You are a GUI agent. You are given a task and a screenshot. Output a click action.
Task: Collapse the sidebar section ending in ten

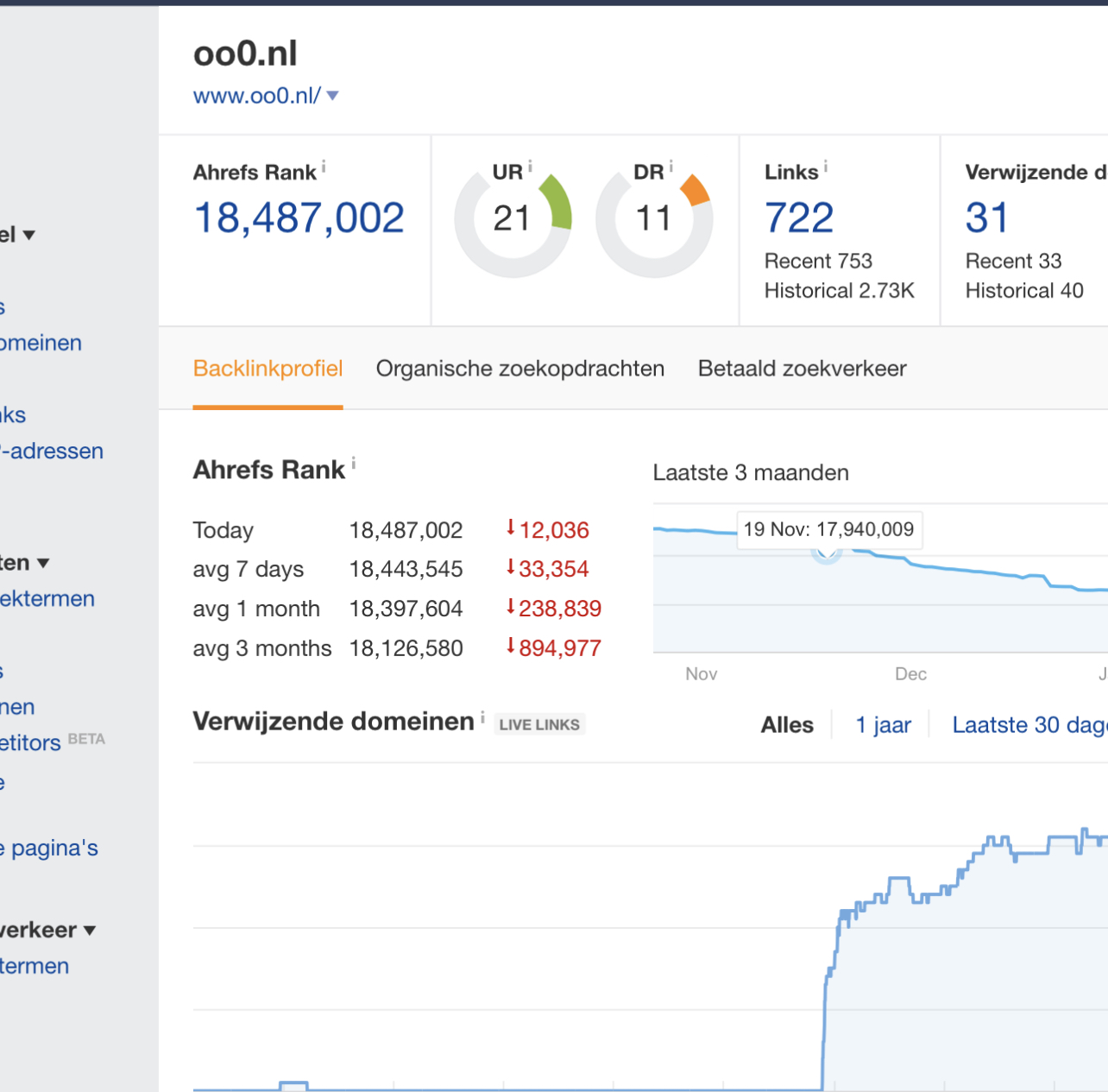[25, 563]
